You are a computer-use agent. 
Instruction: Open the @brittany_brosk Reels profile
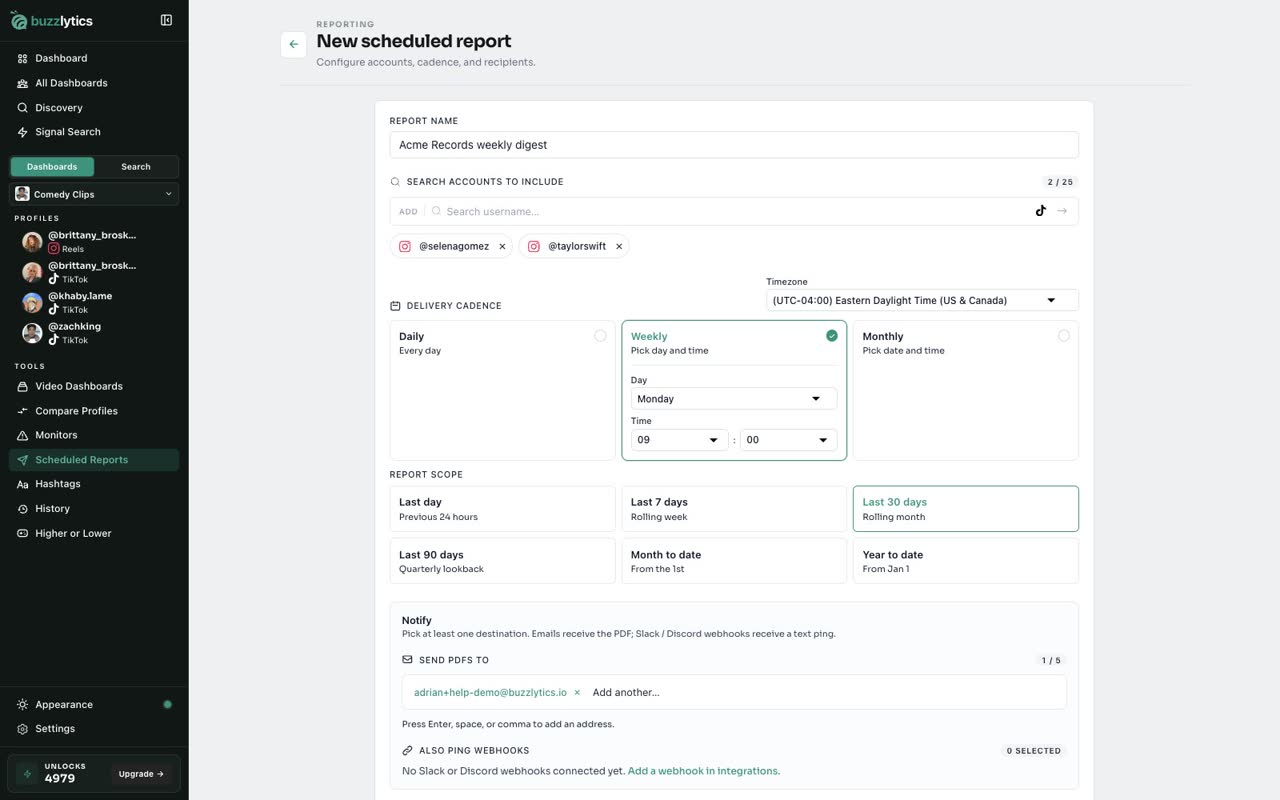(x=94, y=241)
